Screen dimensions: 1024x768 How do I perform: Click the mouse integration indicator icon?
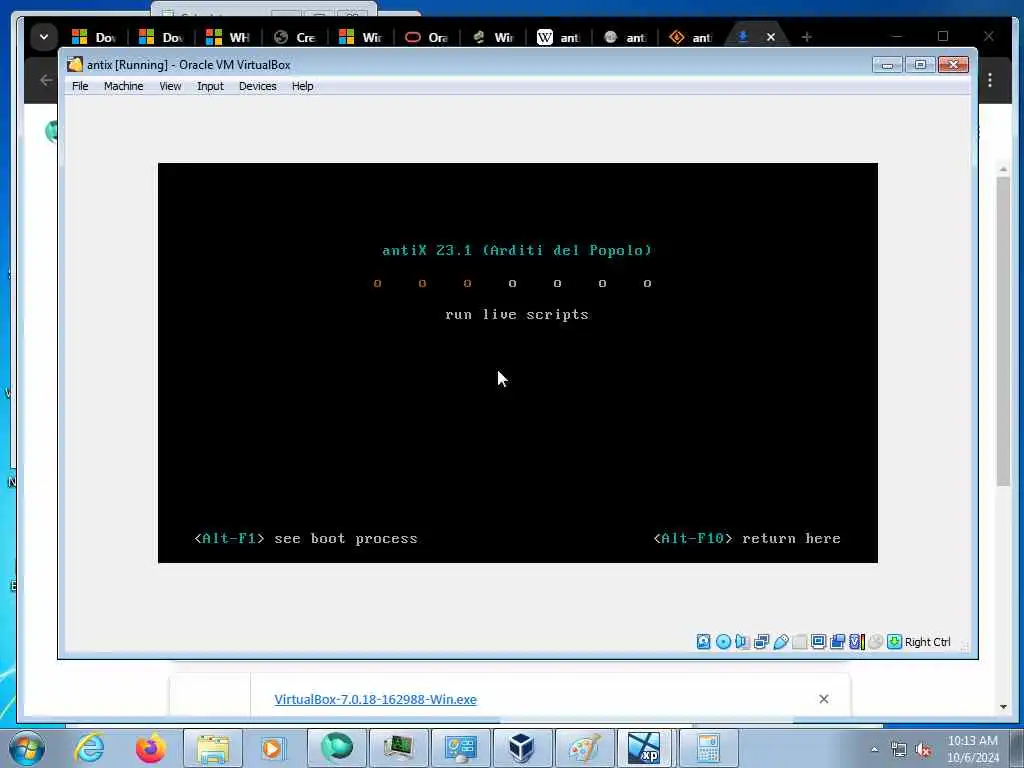point(876,642)
